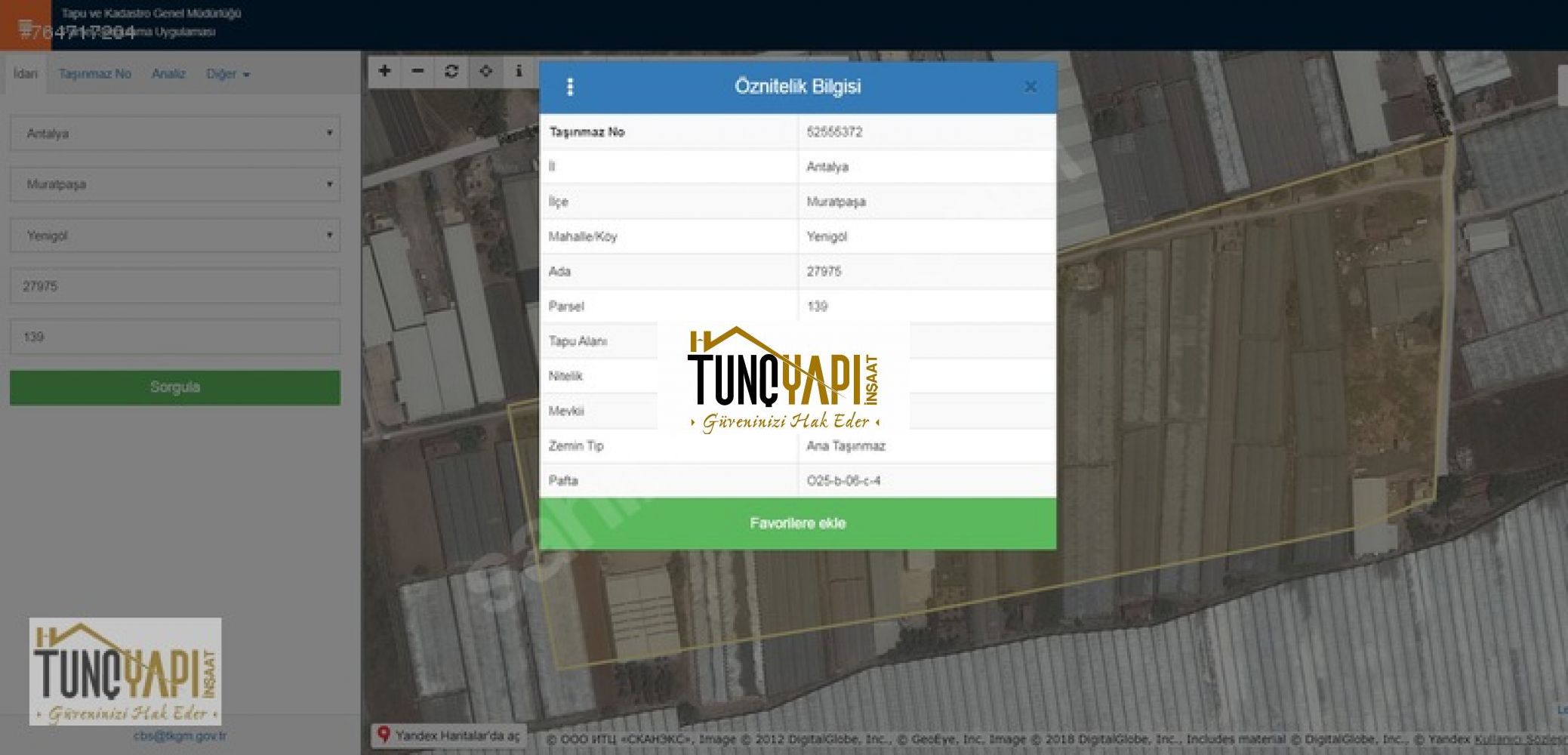
Task: Open the Yandex Haritalar'da aç link
Action: coord(449,735)
